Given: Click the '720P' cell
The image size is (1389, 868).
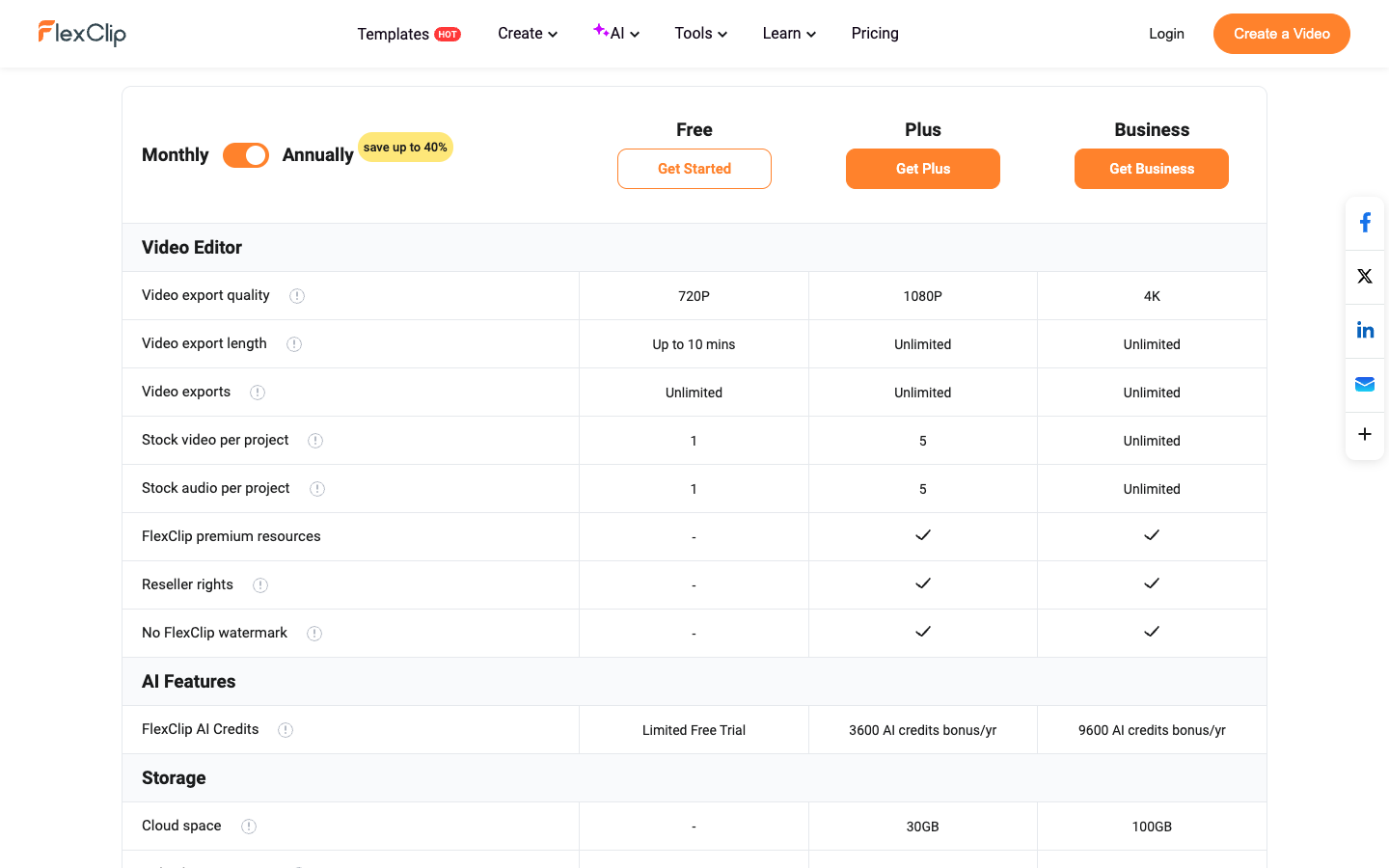Looking at the screenshot, I should click(694, 296).
